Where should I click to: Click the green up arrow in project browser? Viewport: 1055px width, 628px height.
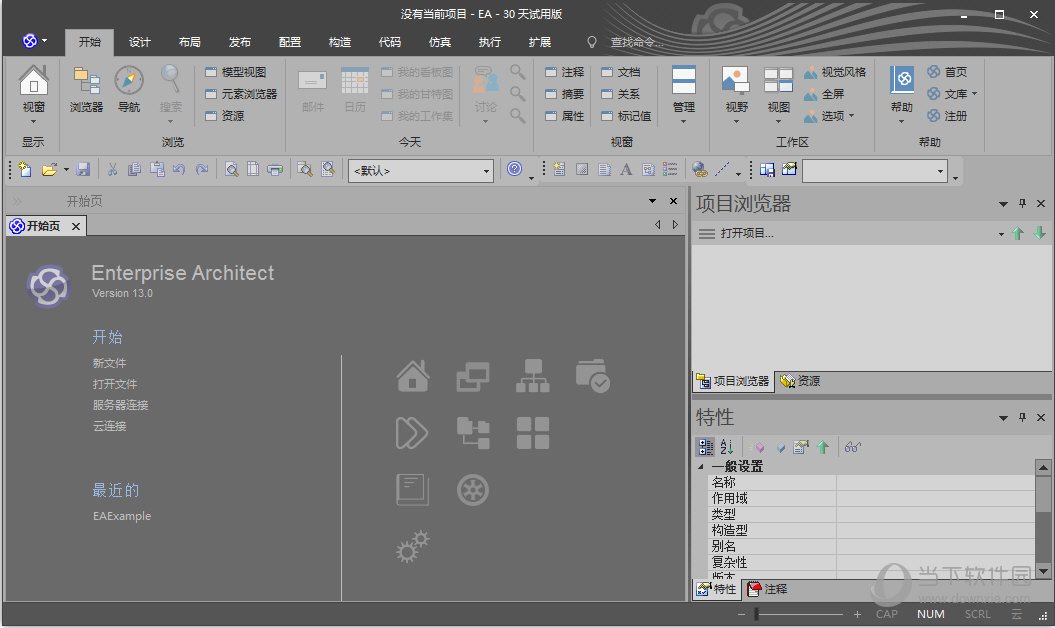tap(1018, 233)
